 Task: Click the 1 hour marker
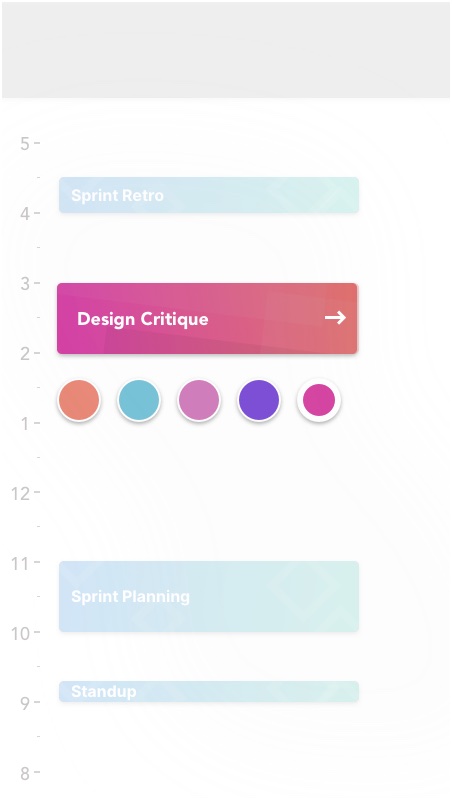click(x=25, y=423)
